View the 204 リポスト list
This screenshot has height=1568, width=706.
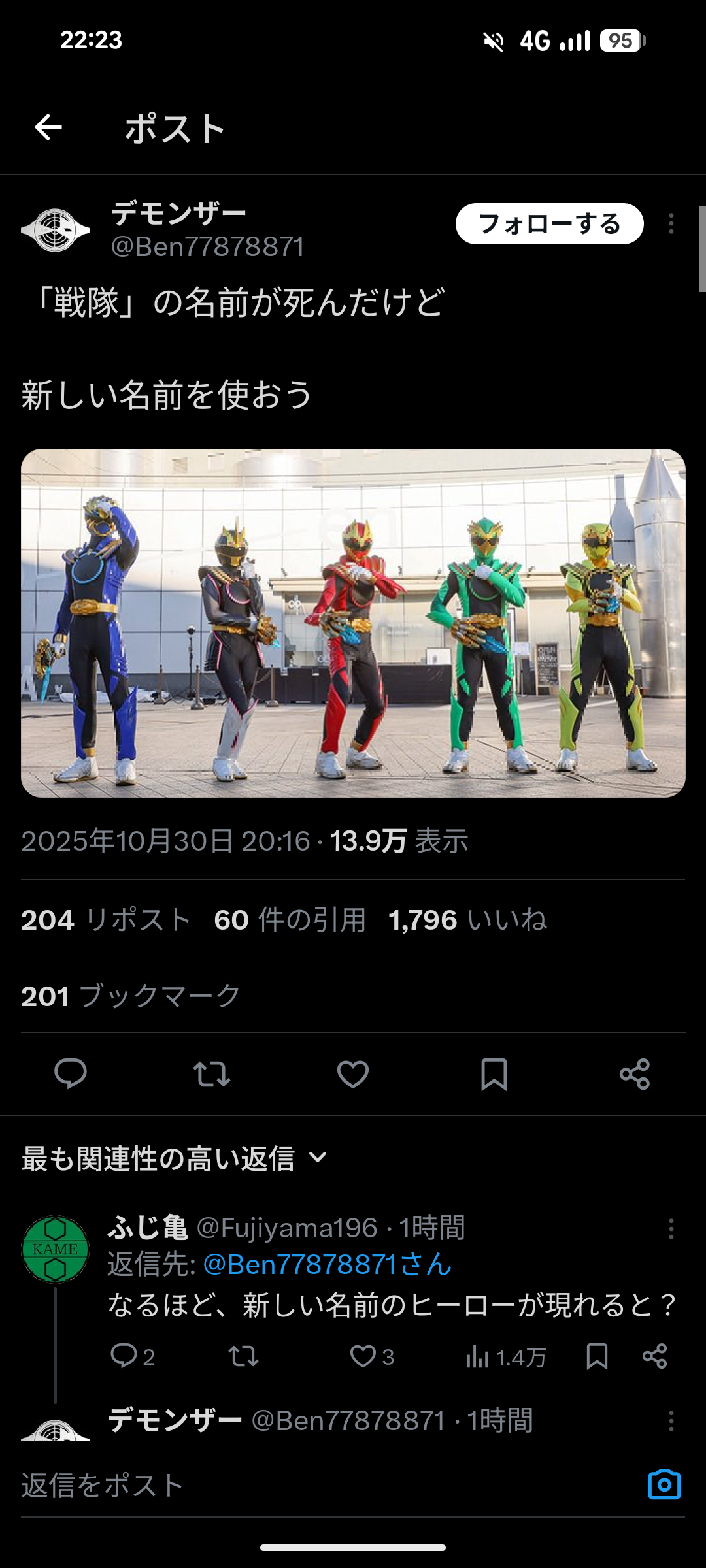[x=106, y=920]
